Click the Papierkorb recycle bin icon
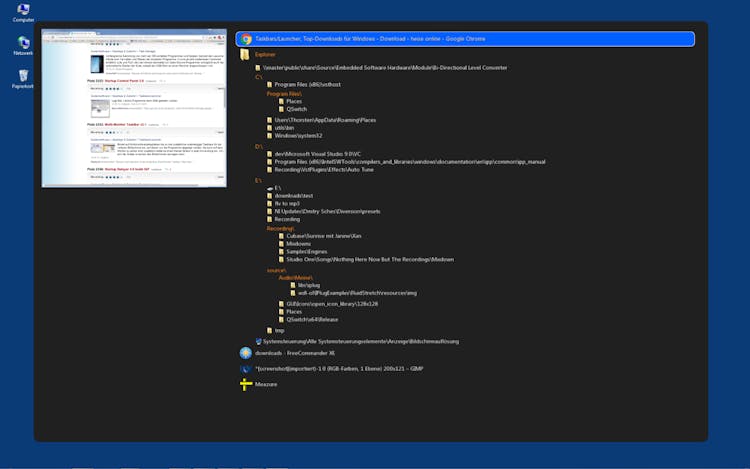The height and width of the screenshot is (469, 750). point(22,78)
